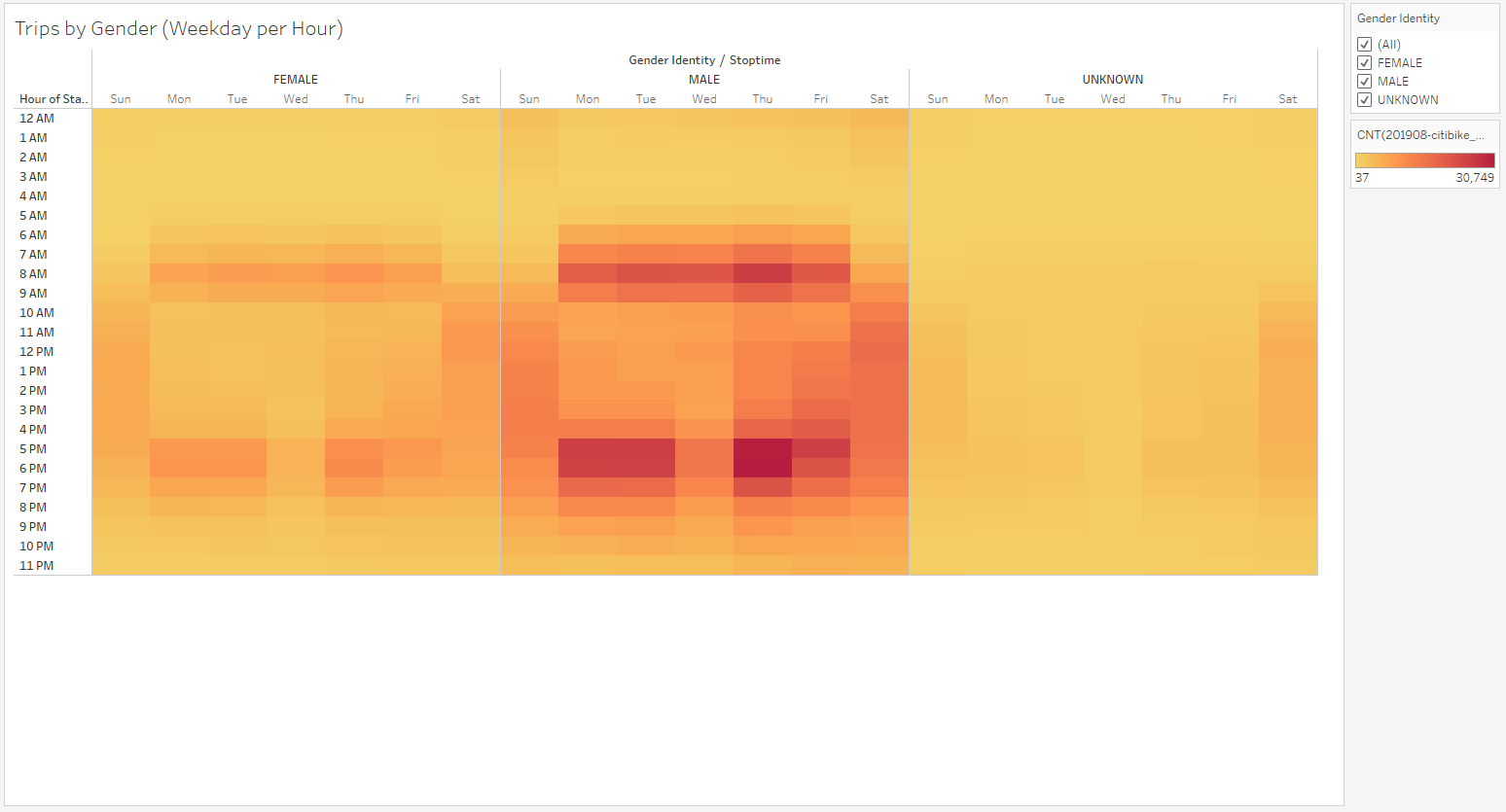
Task: Select the Gender Identity filter title
Action: click(1398, 18)
